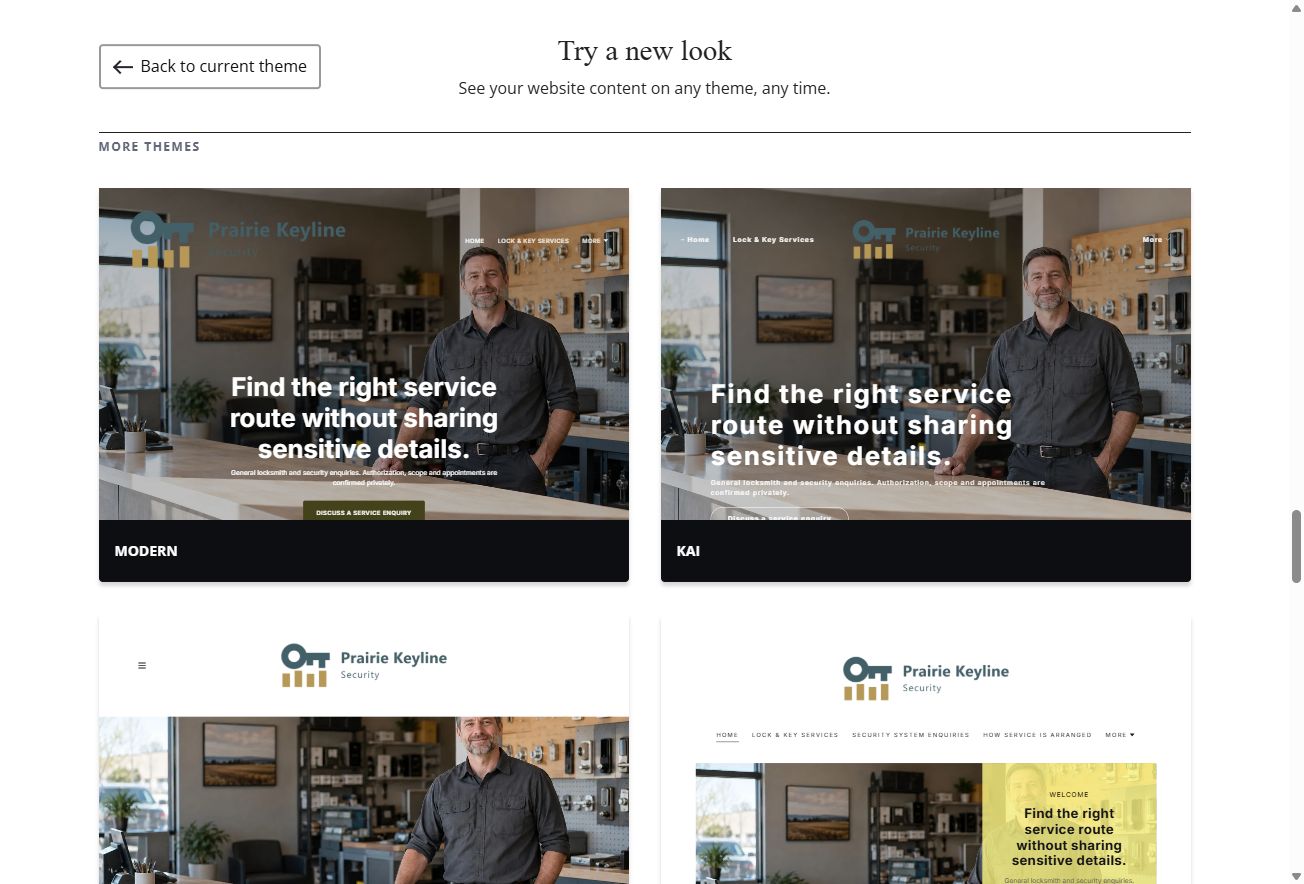Select Security System Enquiries menu item
Viewport: 1304px width, 884px height.
pos(911,735)
